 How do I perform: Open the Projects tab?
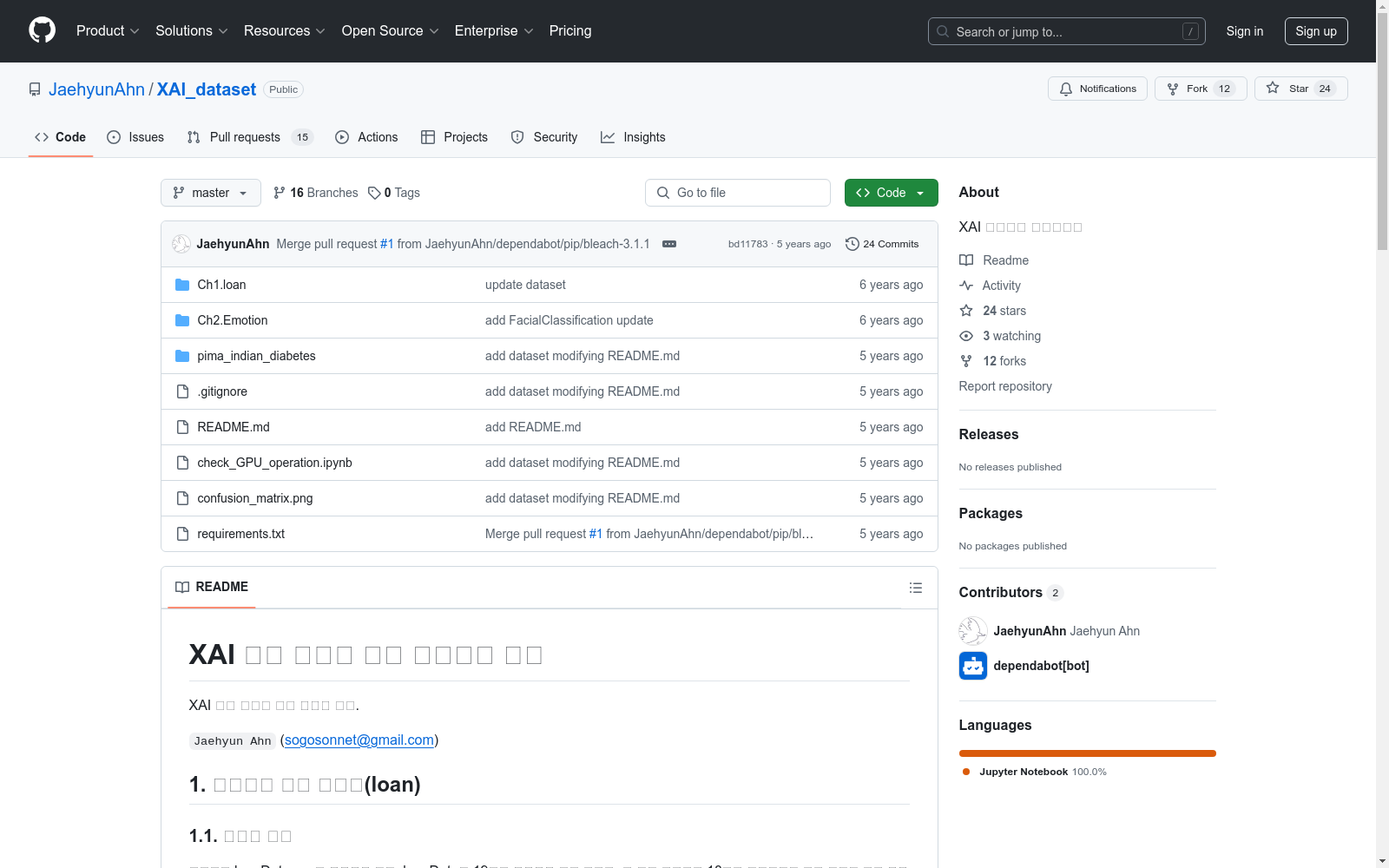454,137
